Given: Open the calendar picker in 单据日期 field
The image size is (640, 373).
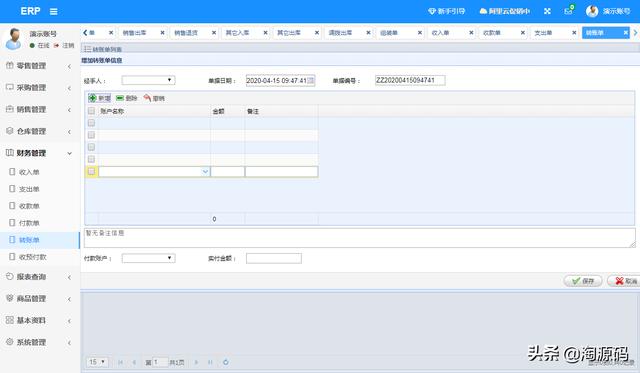Looking at the screenshot, I should point(311,81).
